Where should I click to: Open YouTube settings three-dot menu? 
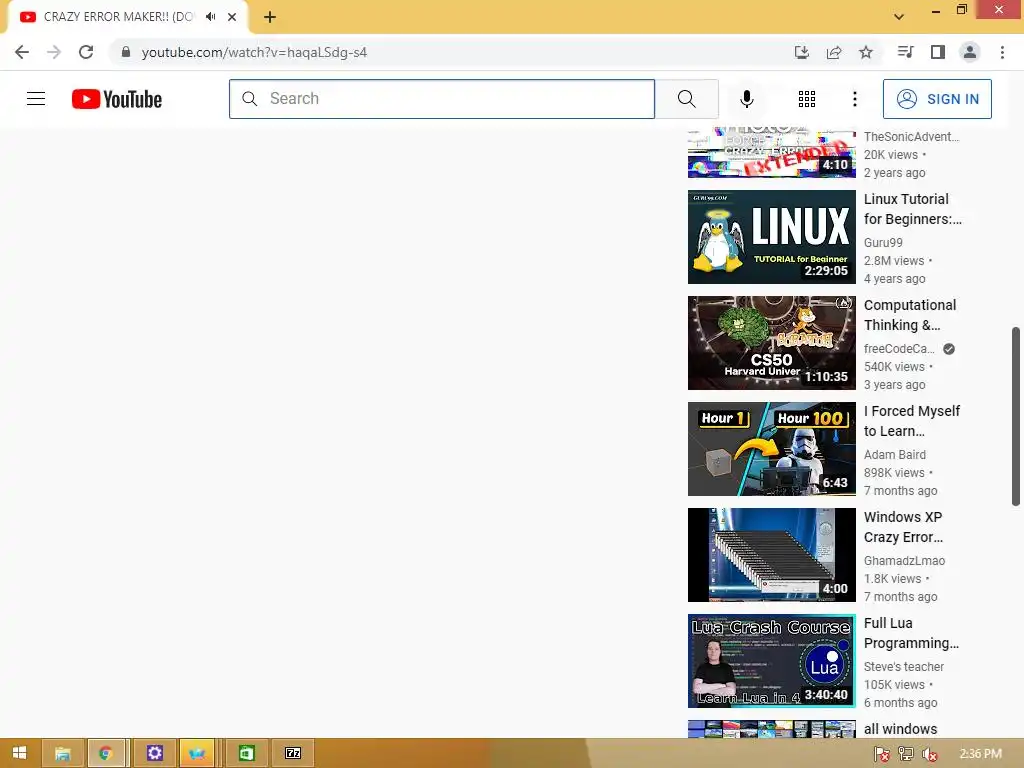tap(854, 99)
